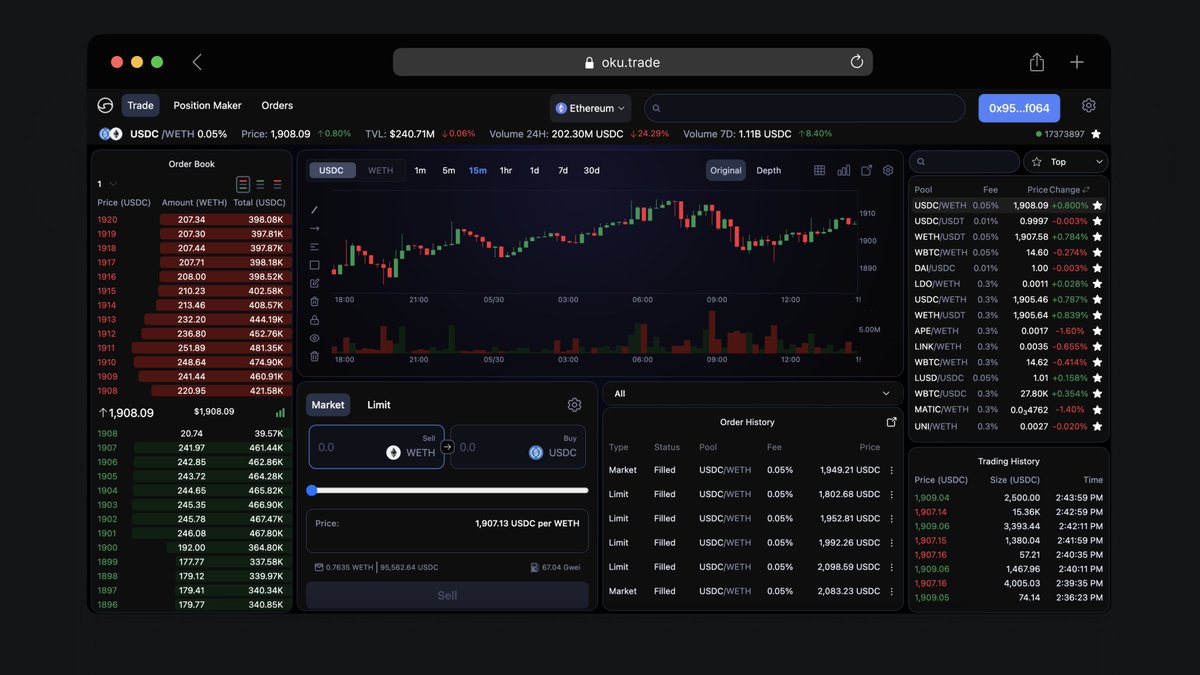Toggle drawings visibility eye icon
The height and width of the screenshot is (675, 1200).
[x=315, y=338]
